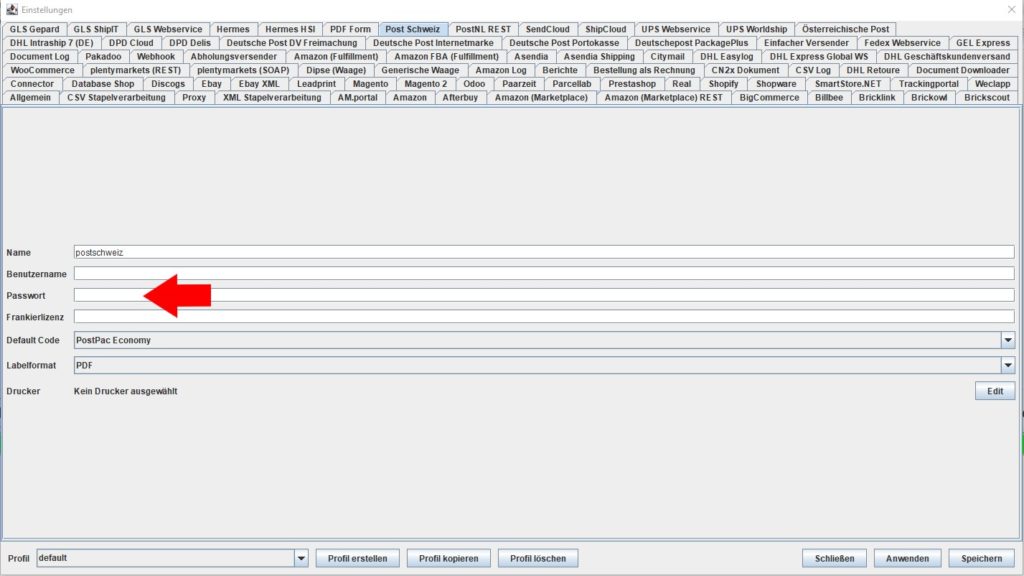Select the PDF Form tab
The height and width of the screenshot is (576, 1024).
(x=350, y=29)
